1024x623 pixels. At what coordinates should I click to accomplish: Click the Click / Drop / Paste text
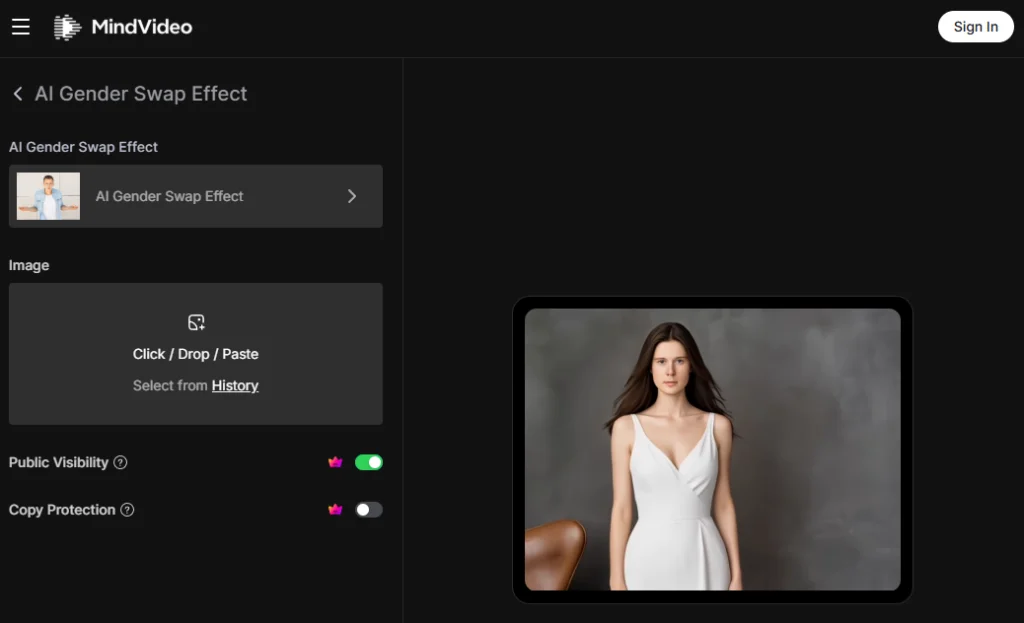coord(196,354)
